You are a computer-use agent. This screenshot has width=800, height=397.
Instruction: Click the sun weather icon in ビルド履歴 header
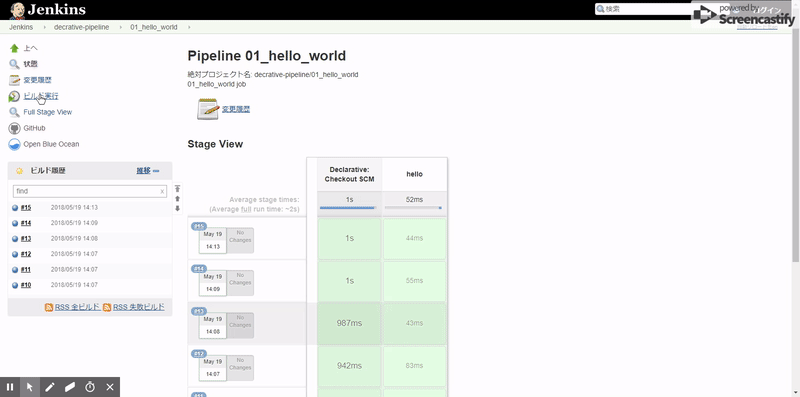click(x=19, y=171)
